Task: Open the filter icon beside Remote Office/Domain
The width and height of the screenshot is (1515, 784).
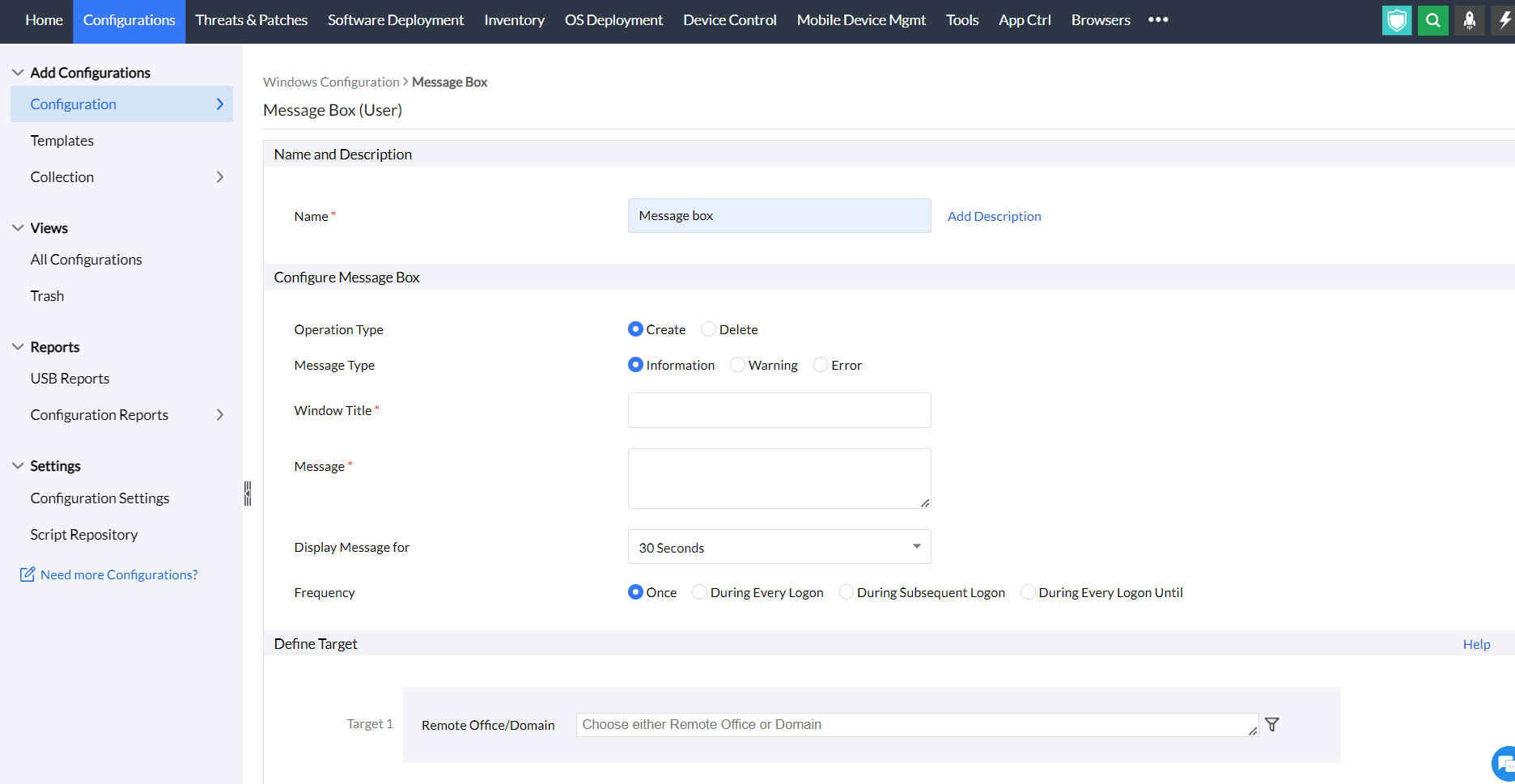Action: click(x=1272, y=724)
